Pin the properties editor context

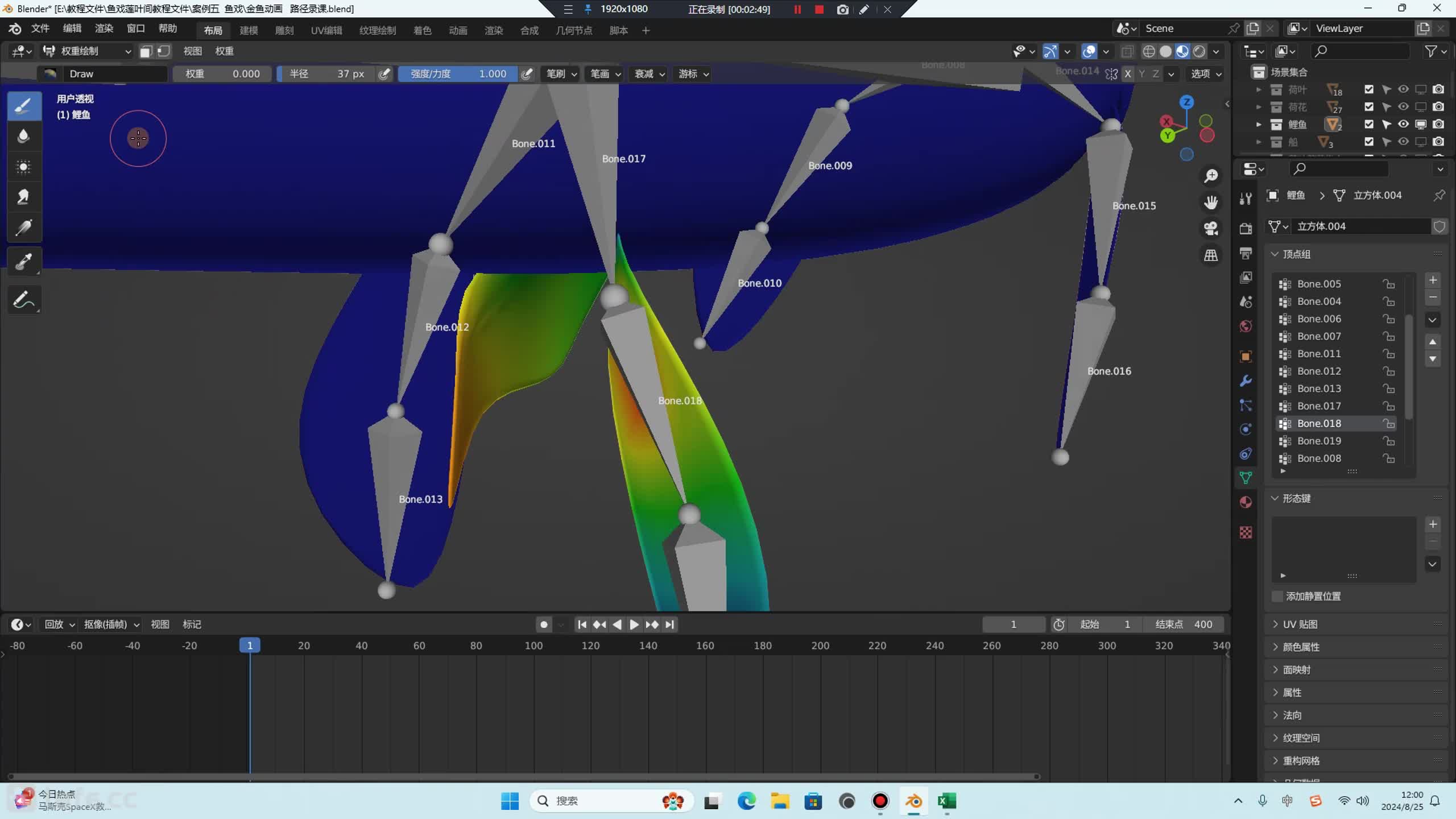click(x=1439, y=195)
